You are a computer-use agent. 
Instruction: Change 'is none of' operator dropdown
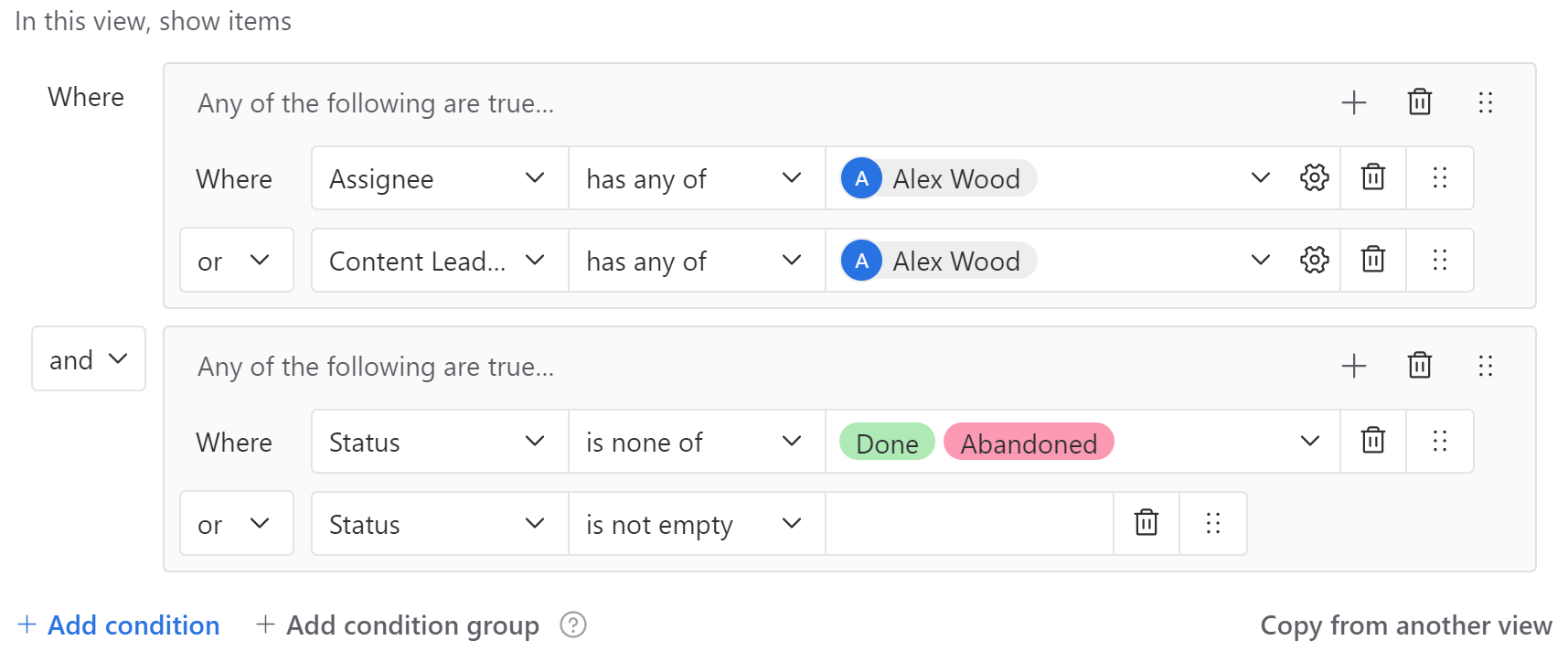pyautogui.click(x=697, y=442)
